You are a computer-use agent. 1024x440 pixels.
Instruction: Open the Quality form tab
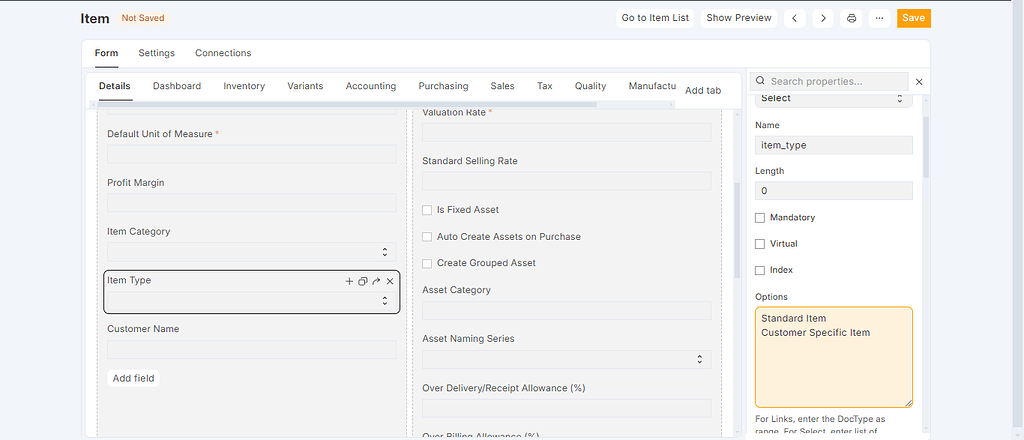[590, 86]
